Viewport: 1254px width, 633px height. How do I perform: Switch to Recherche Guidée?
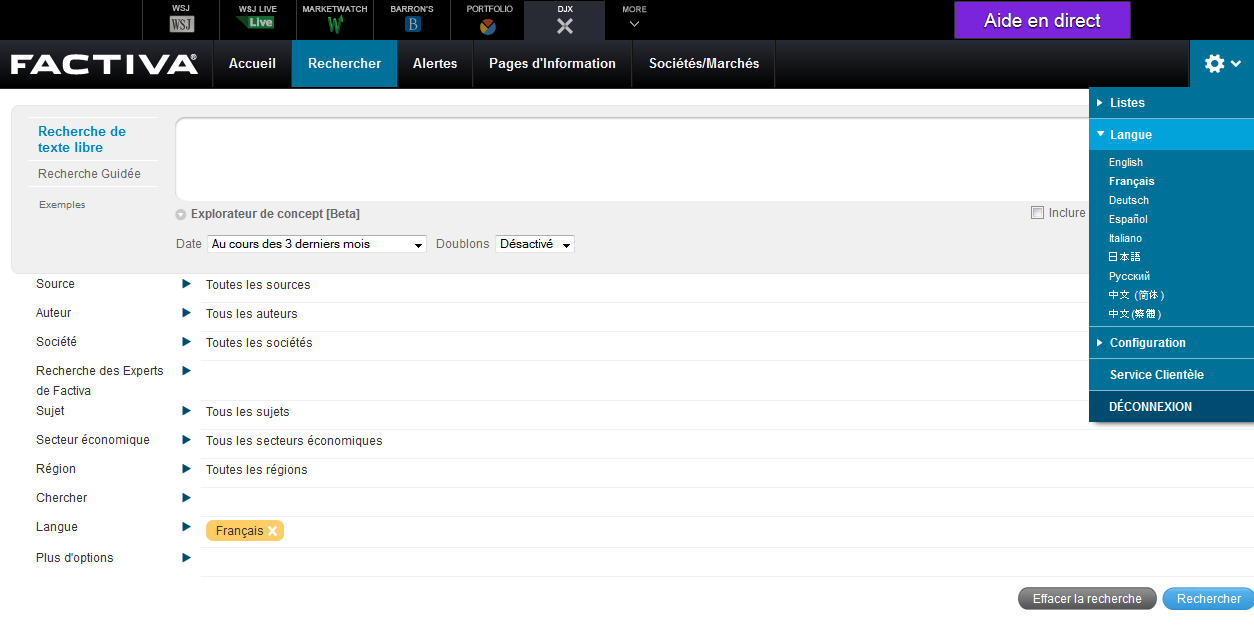click(89, 173)
